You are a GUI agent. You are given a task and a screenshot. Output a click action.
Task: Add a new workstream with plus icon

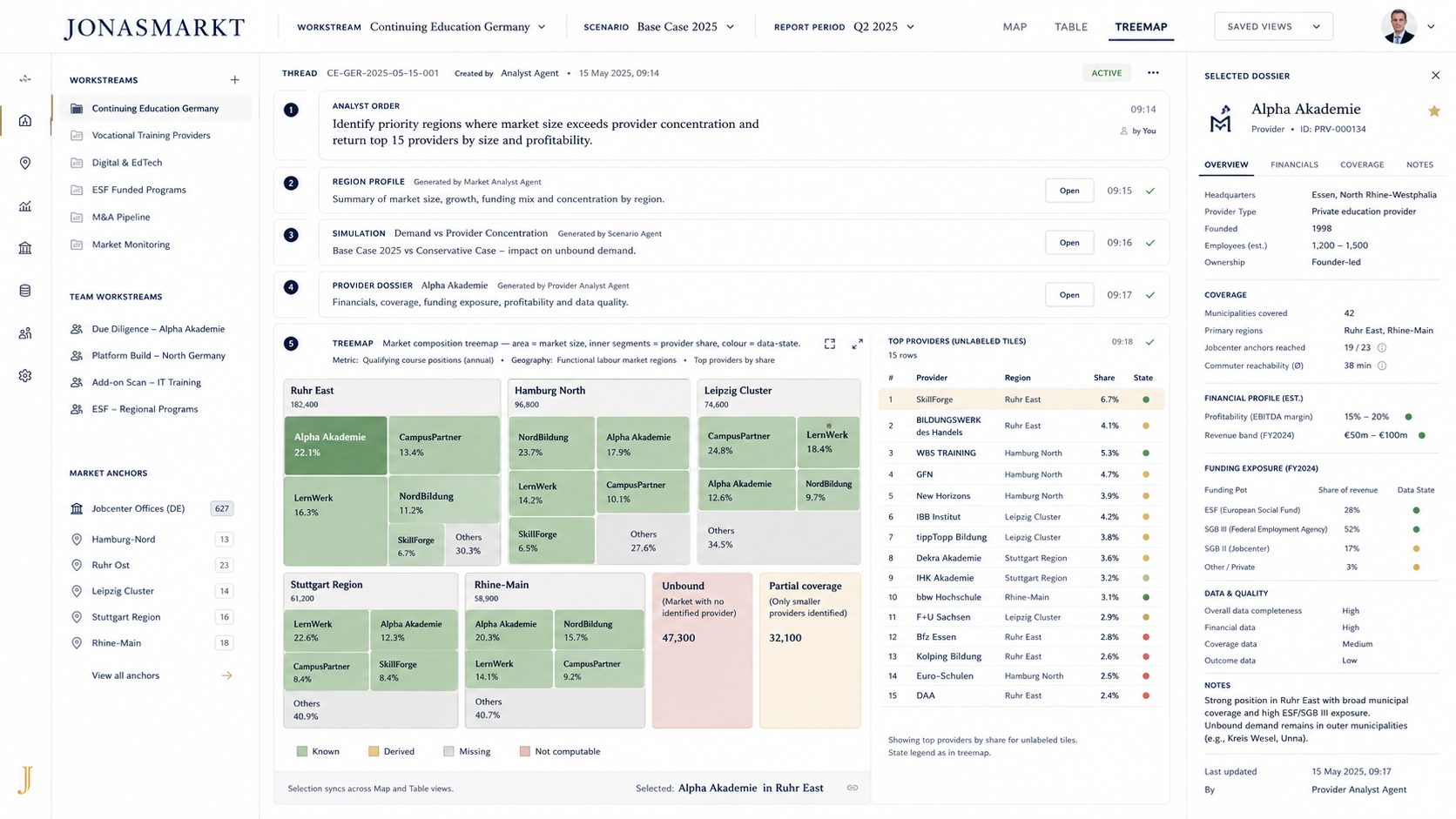click(x=234, y=80)
